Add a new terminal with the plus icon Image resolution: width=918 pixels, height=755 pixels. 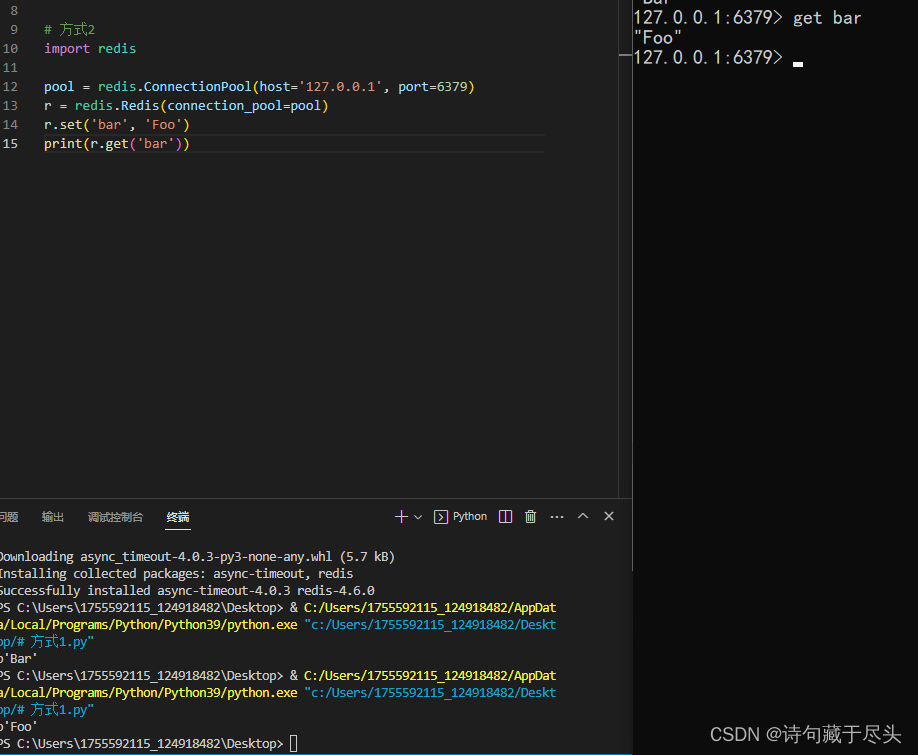pyautogui.click(x=401, y=517)
